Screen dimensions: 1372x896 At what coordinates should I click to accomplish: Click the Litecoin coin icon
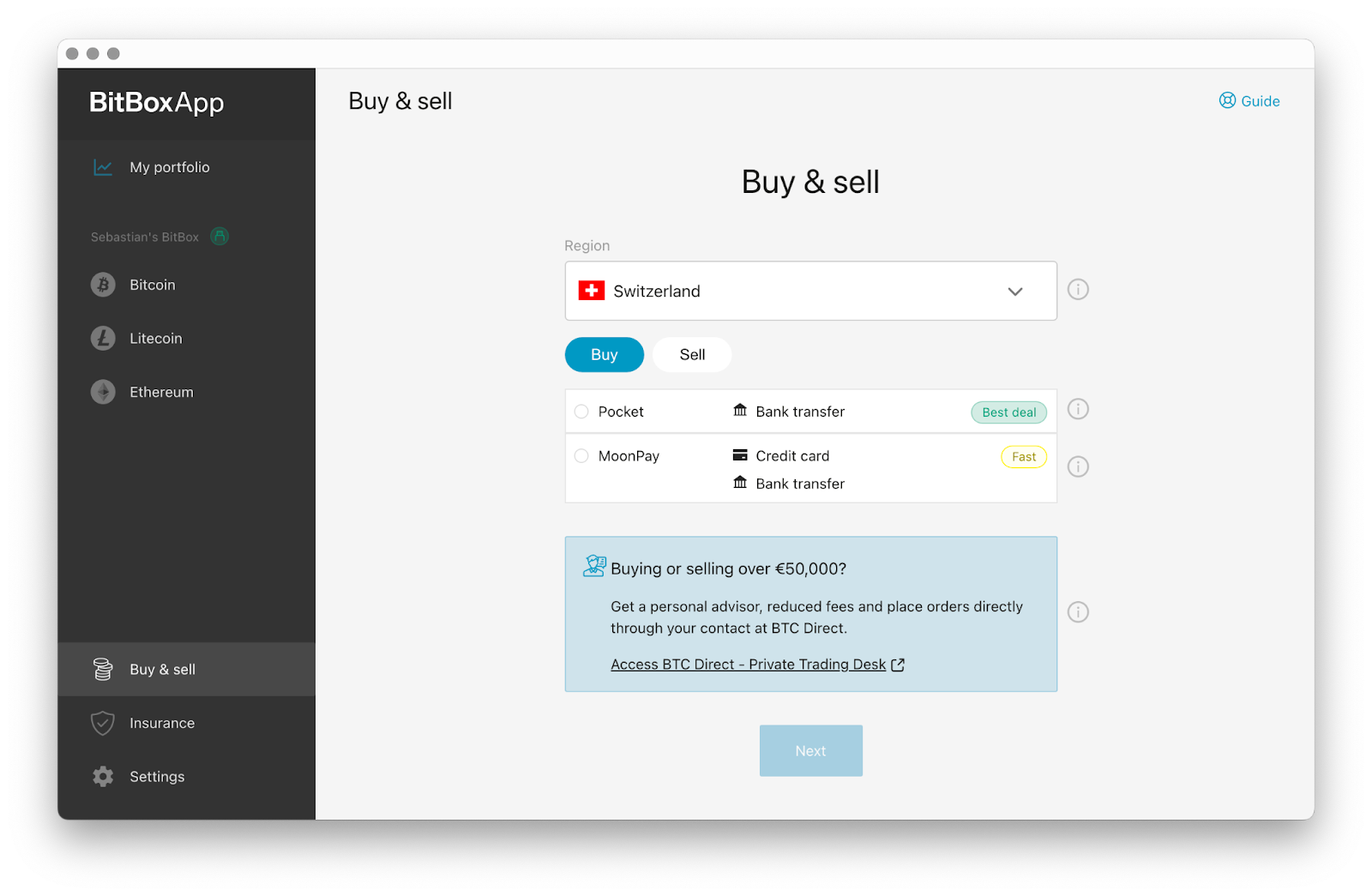click(103, 338)
